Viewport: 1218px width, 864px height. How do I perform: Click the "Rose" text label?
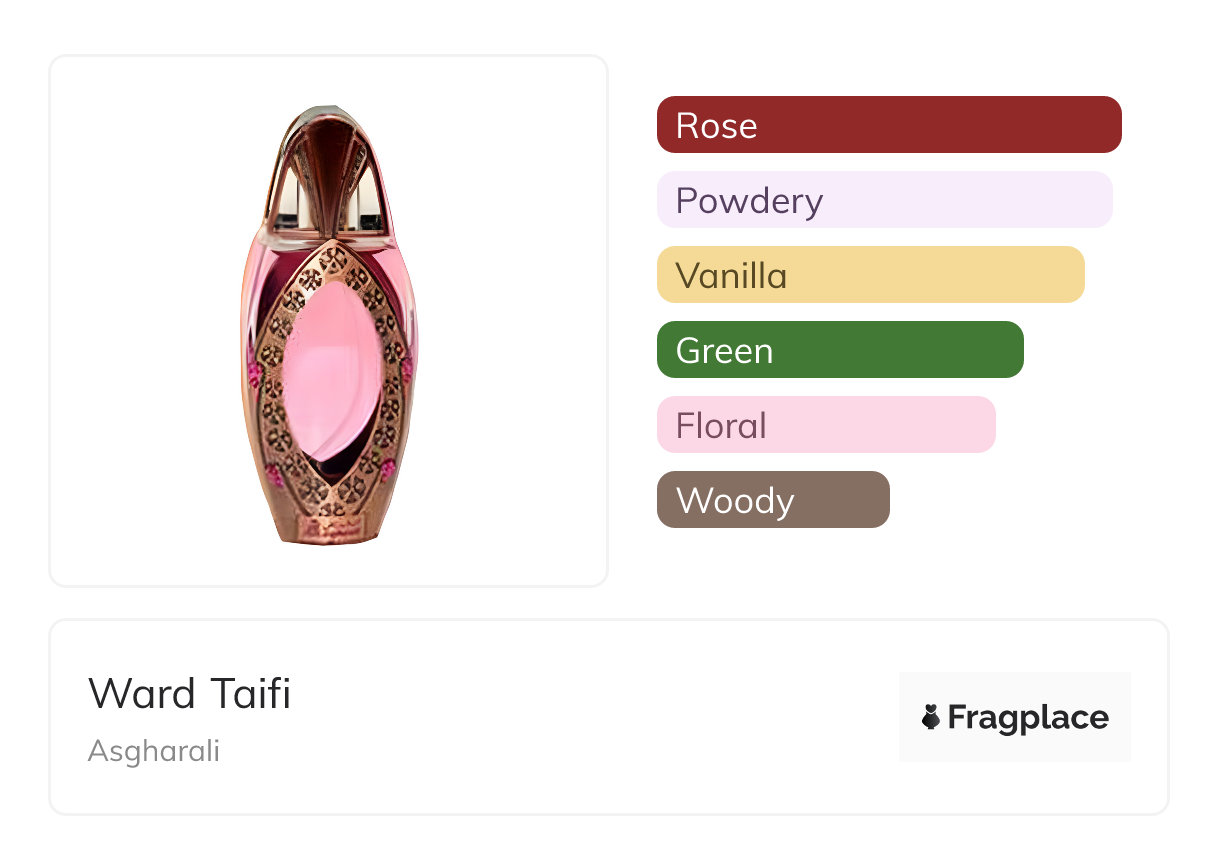point(716,126)
